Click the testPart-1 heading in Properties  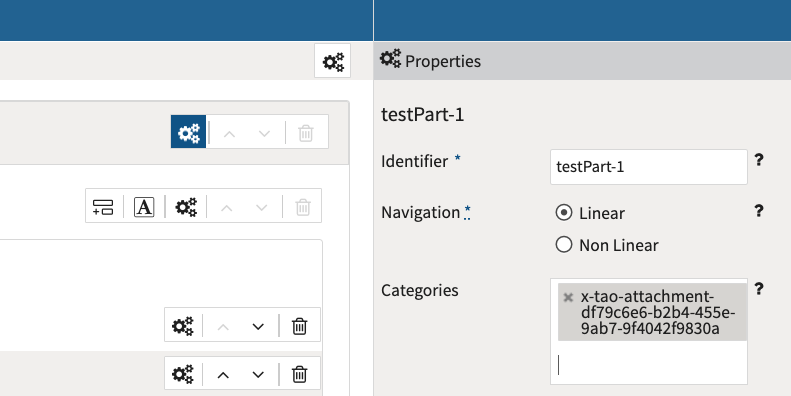click(x=422, y=115)
